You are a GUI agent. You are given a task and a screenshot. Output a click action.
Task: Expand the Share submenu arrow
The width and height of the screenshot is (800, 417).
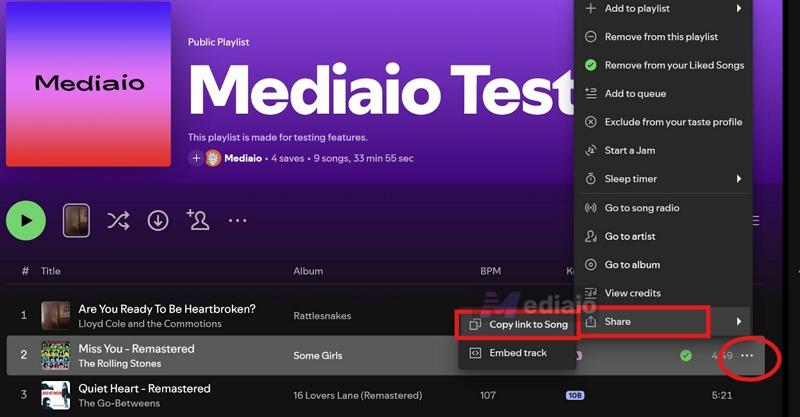739,322
